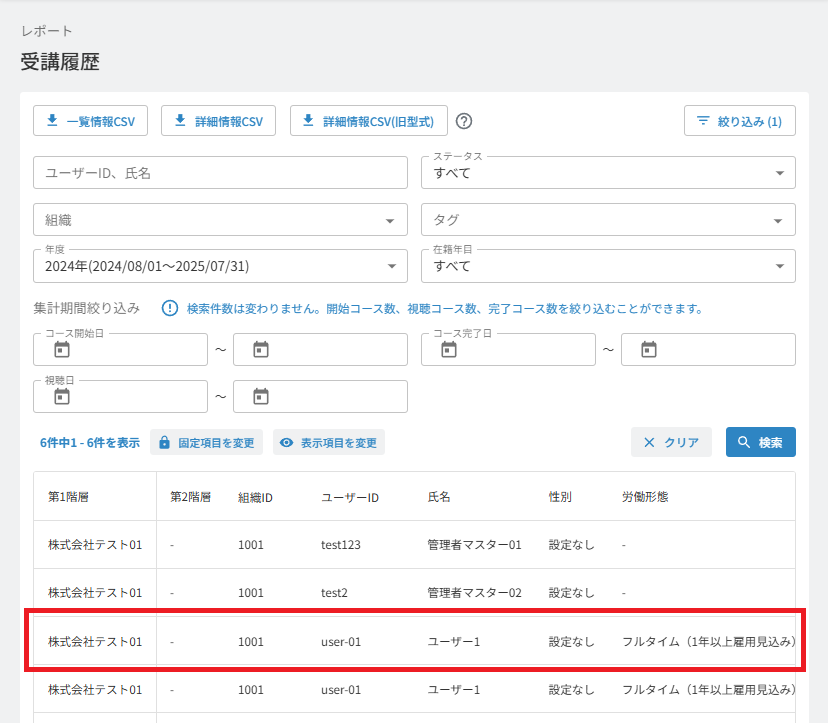Screen dimensions: 828x723
Task: Focus the ユーザーID、氏名 search field
Action: [220, 173]
